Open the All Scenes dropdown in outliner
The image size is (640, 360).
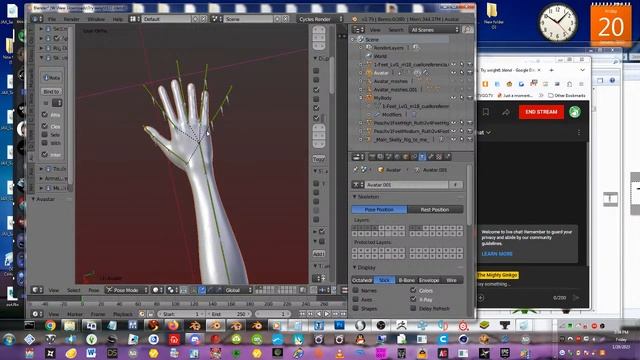point(434,29)
